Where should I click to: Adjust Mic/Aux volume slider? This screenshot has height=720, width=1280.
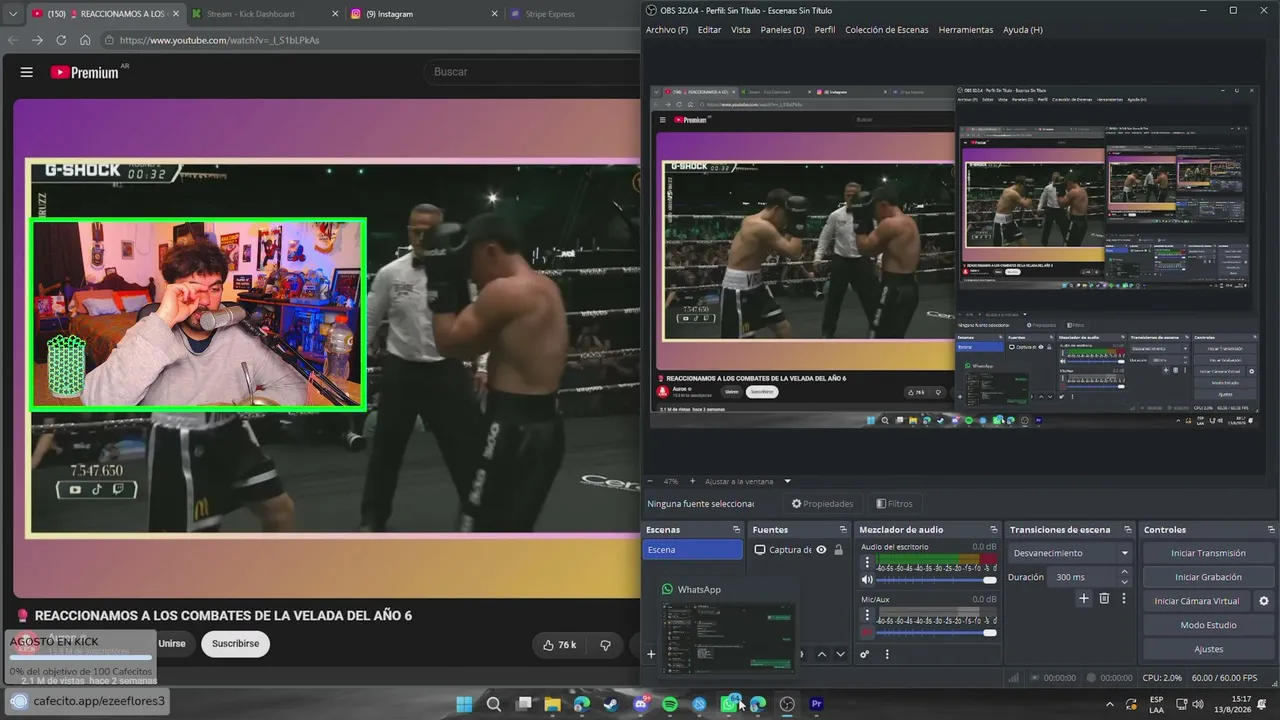pos(937,632)
